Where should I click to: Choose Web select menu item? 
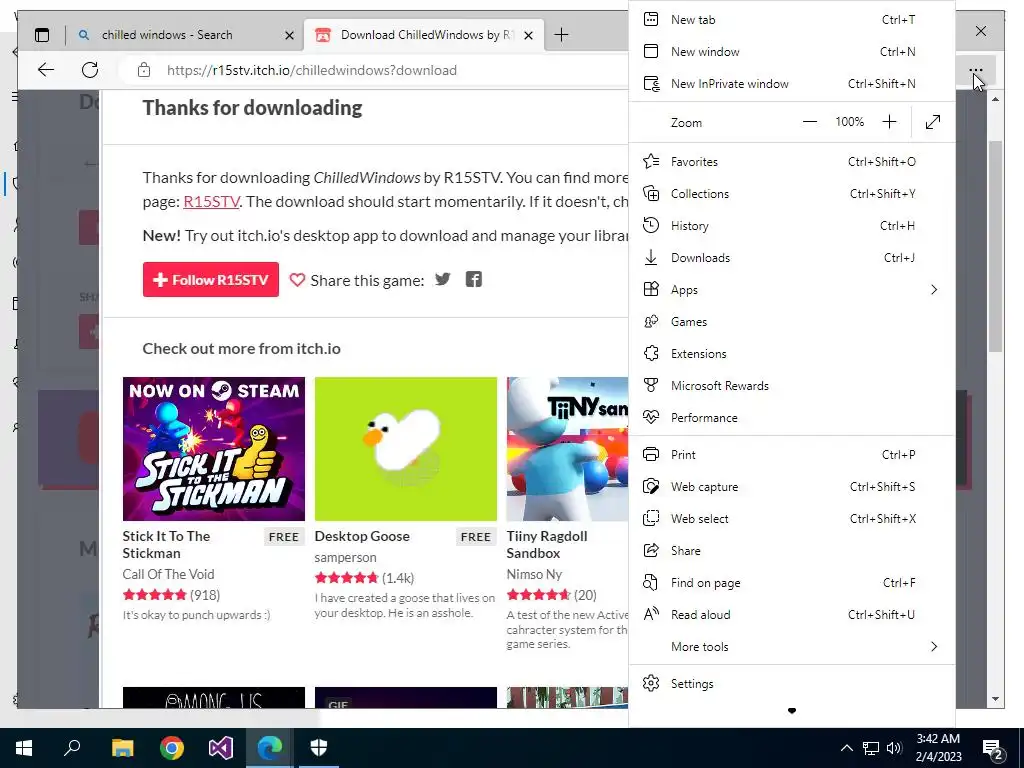(x=792, y=519)
